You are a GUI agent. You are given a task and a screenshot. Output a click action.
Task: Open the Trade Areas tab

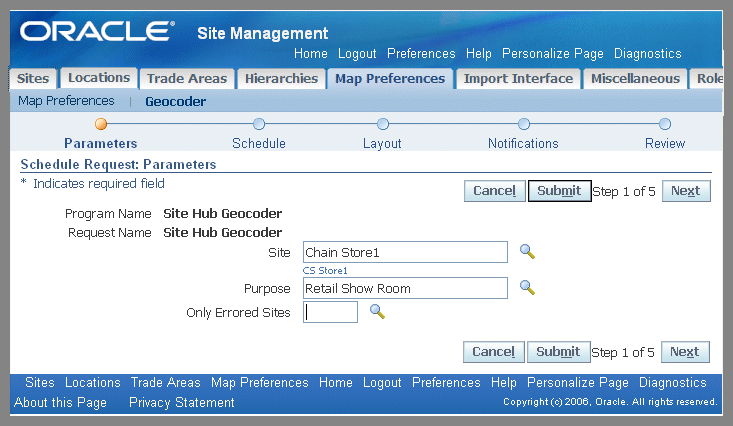[187, 78]
